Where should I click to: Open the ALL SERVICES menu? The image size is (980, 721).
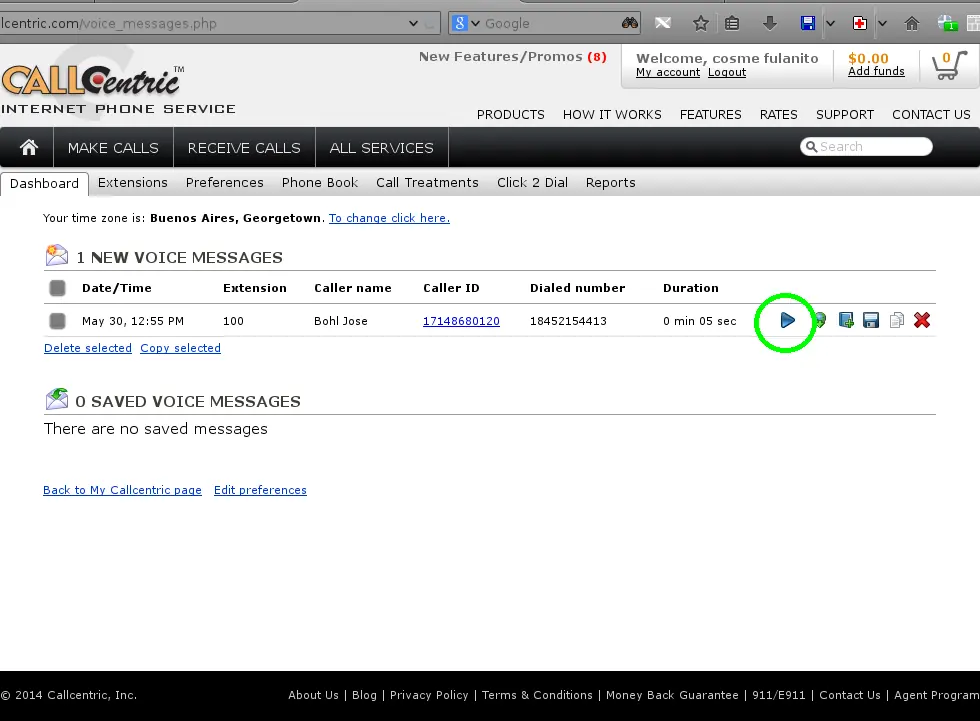382,148
